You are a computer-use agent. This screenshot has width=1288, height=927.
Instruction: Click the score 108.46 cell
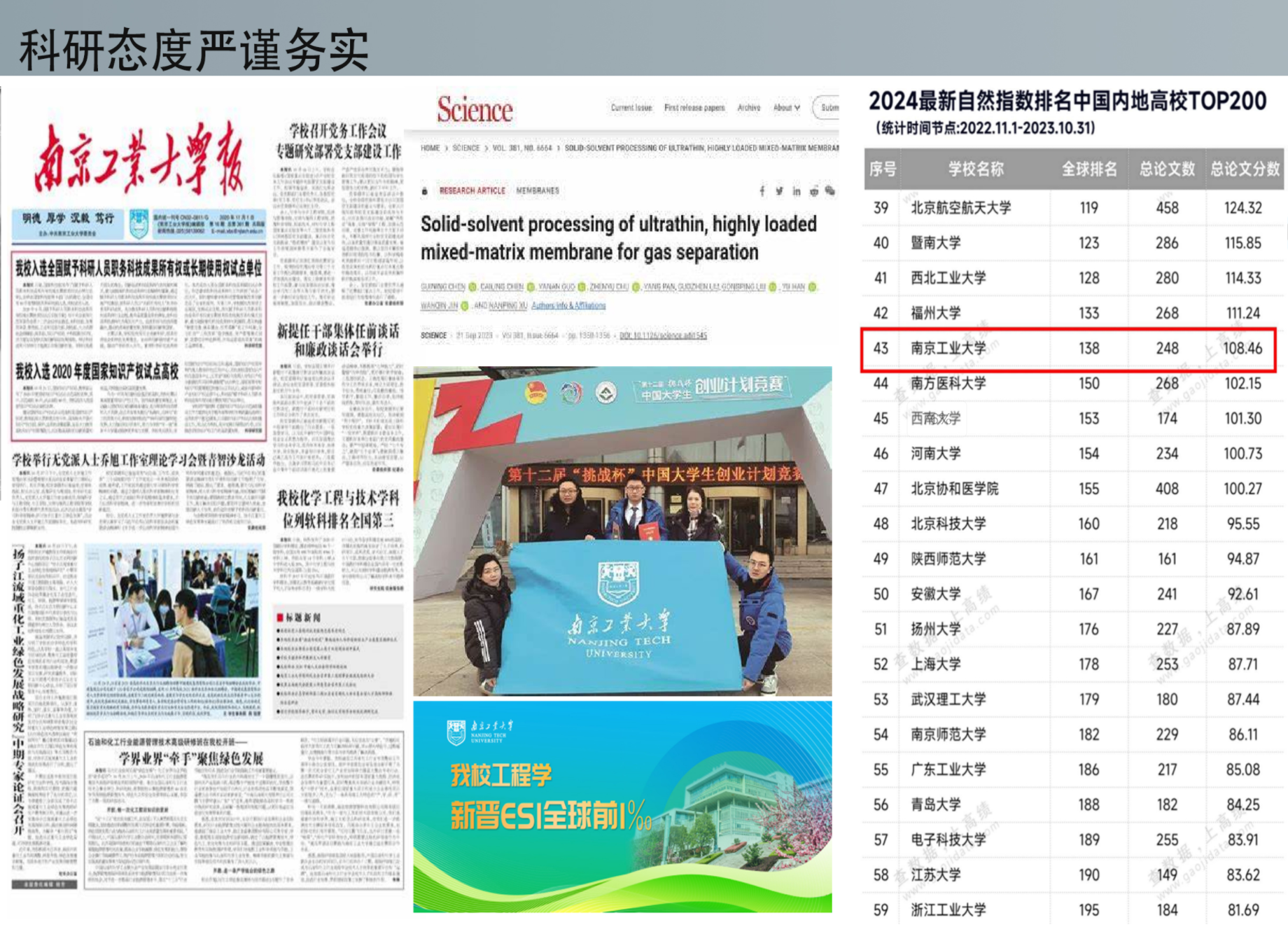(1242, 348)
